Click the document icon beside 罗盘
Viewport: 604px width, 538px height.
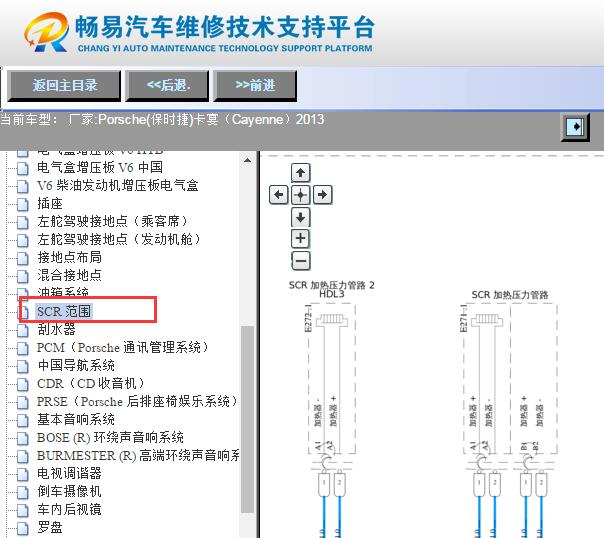[23, 528]
